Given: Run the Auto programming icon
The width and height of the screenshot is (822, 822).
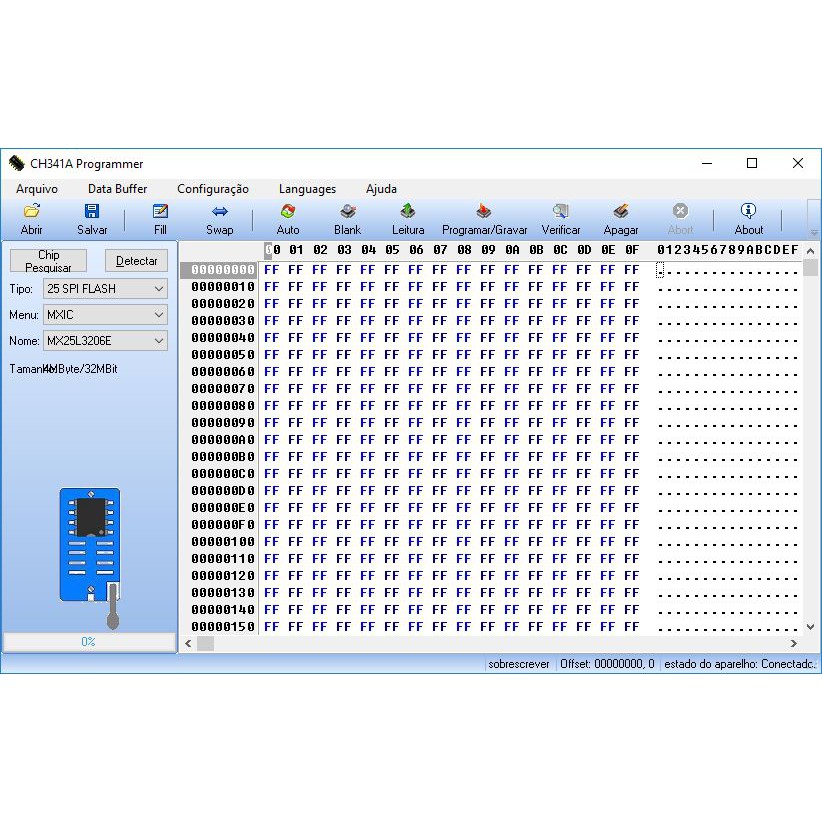Looking at the screenshot, I should point(288,212).
